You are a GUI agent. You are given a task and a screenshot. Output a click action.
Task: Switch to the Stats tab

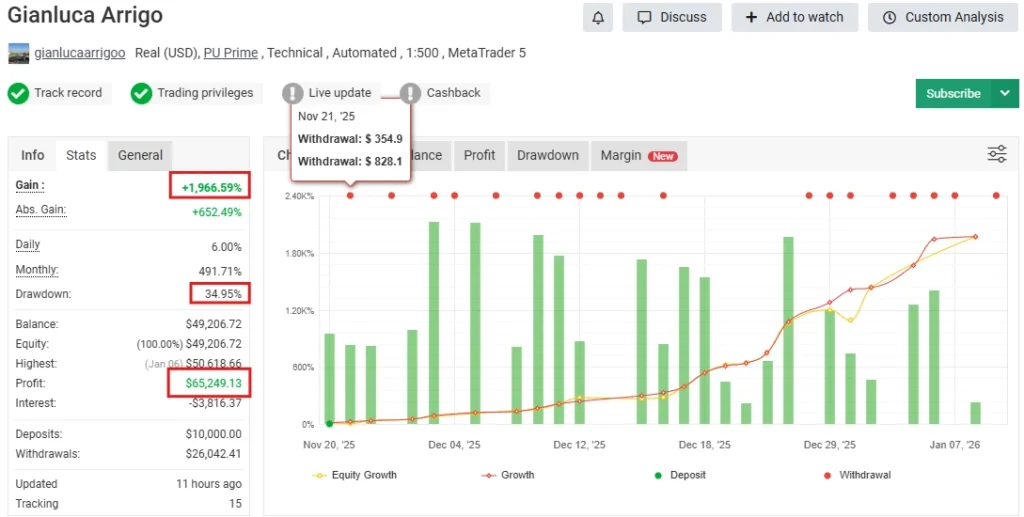pos(81,155)
